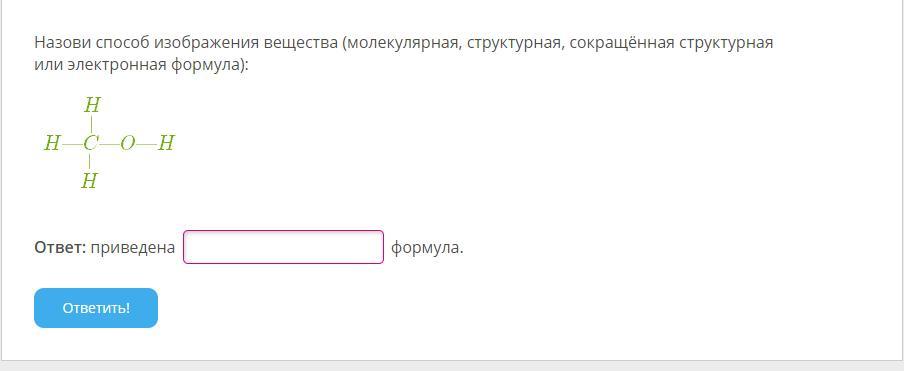Click the hydrogen bonded to oxygen
The image size is (904, 371).
coord(166,143)
